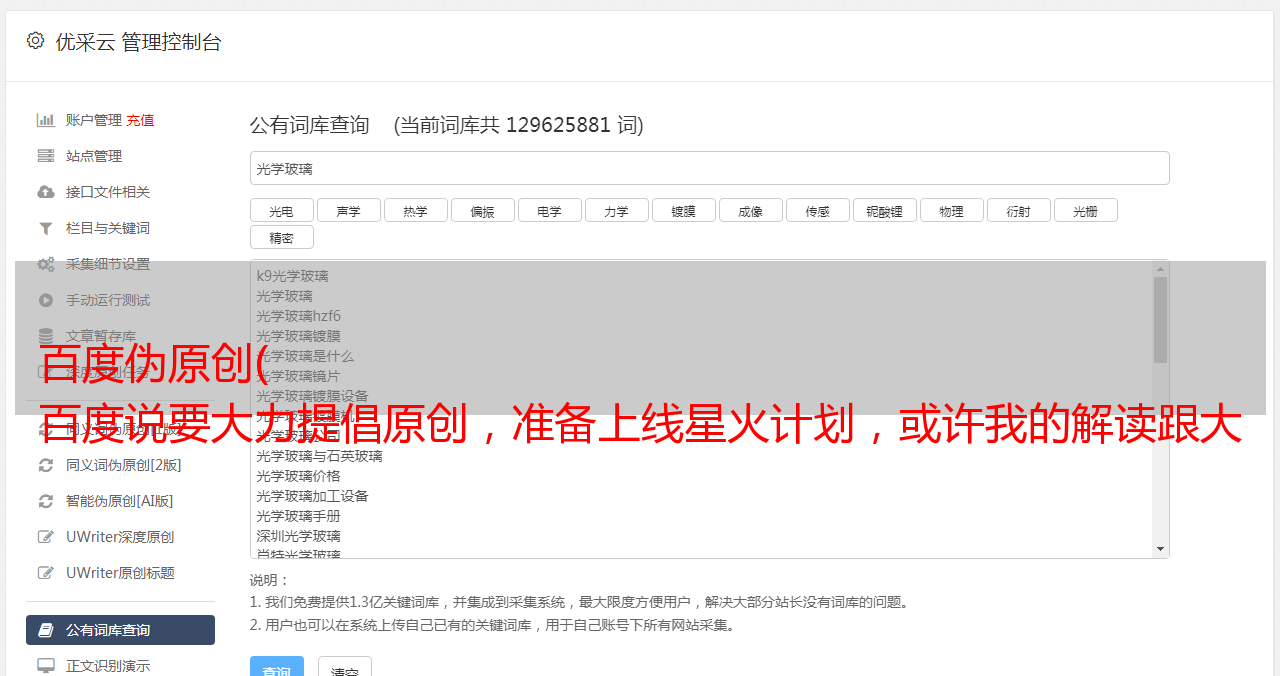Select 光学玻璃价格 in the results list

pos(298,476)
